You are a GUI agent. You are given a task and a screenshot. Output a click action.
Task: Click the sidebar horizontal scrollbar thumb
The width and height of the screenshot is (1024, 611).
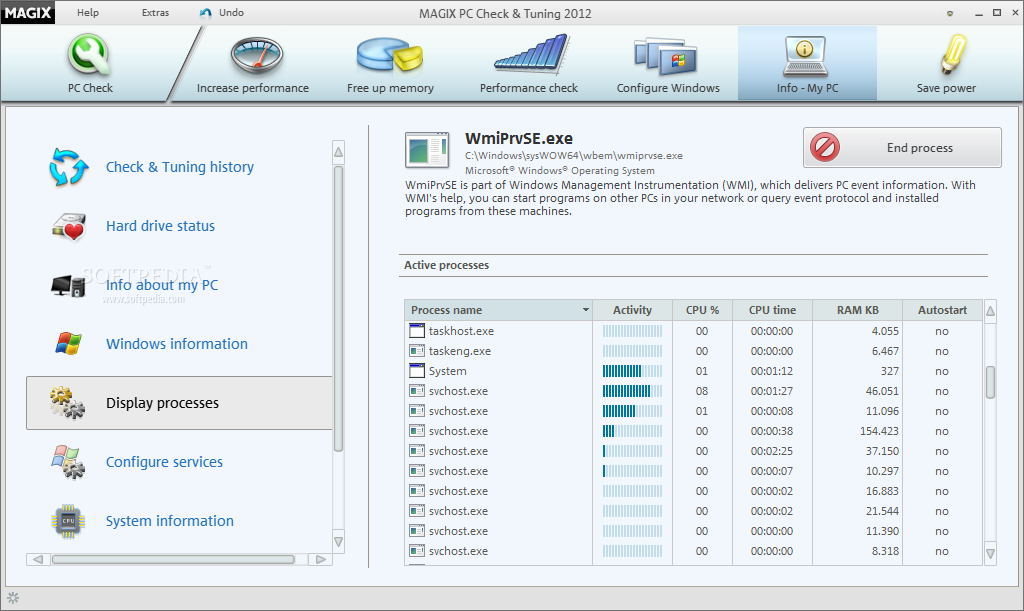coord(173,559)
